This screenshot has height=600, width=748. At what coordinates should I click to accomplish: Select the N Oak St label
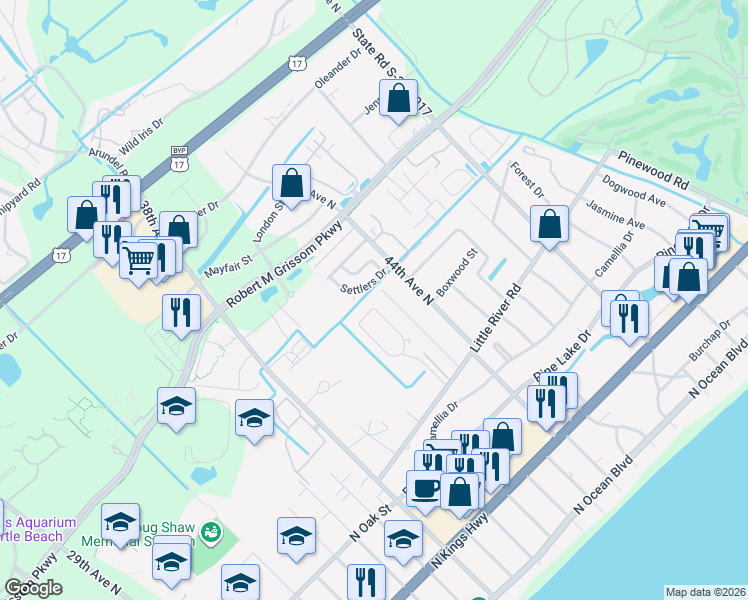(x=370, y=523)
